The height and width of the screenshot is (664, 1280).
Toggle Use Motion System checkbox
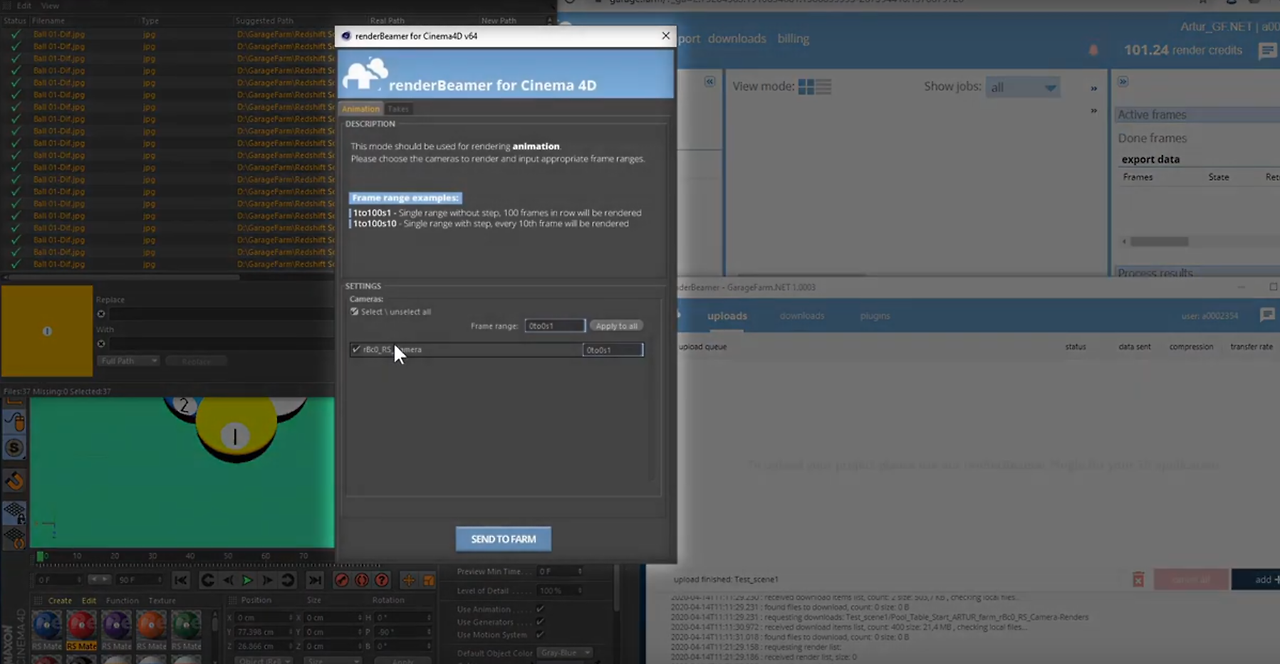pyautogui.click(x=540, y=635)
